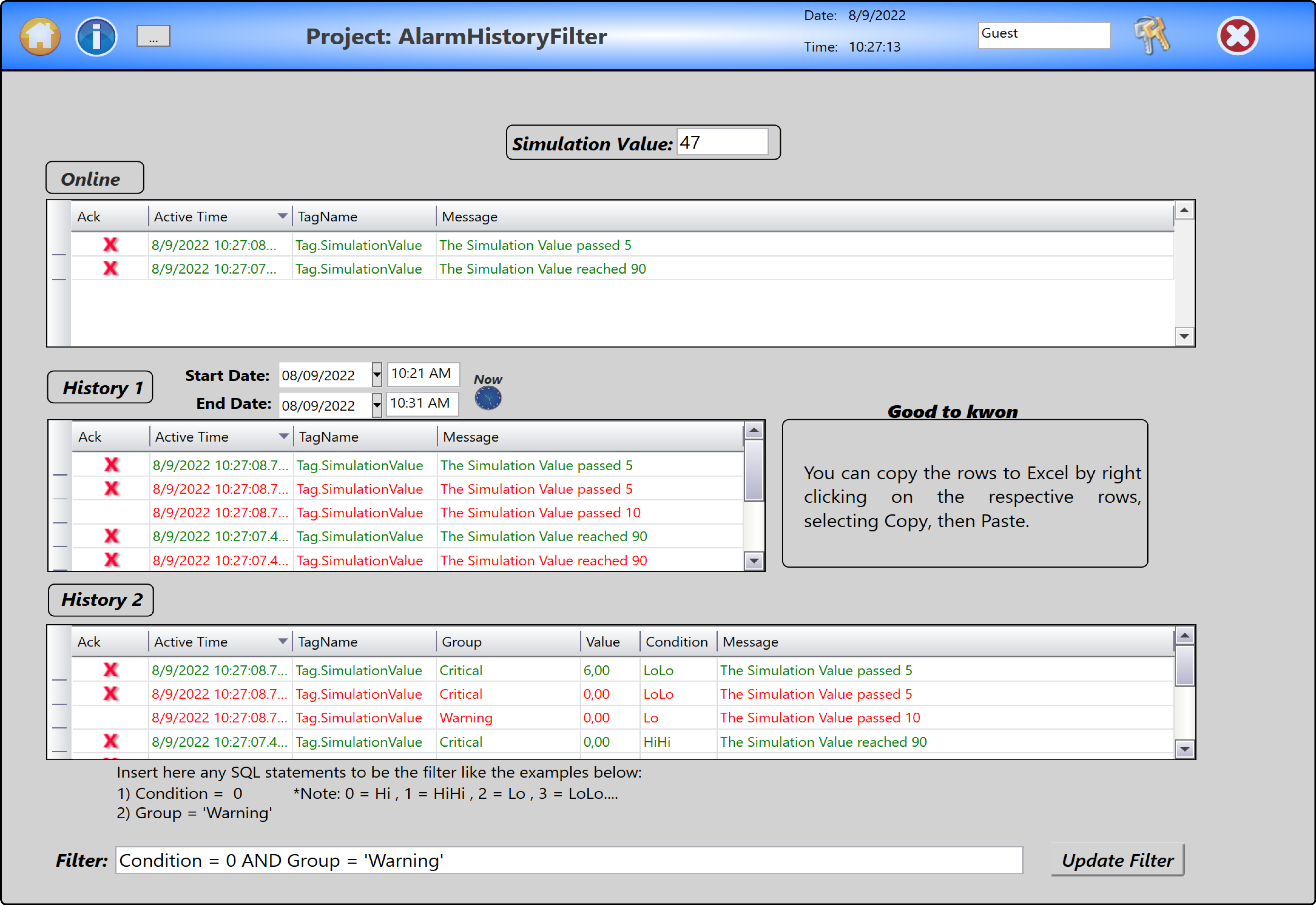The width and height of the screenshot is (1316, 905).
Task: Click the Start Date 08/09/2022 field
Action: [x=325, y=375]
